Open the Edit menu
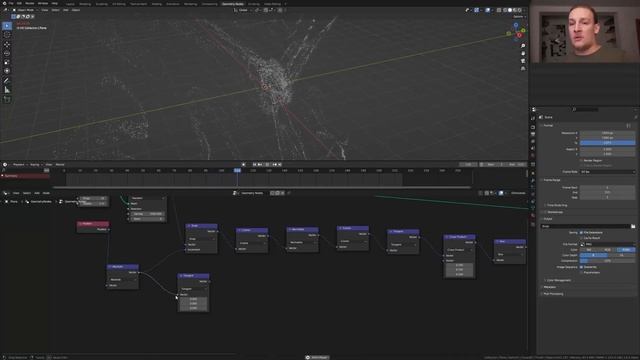 (19, 3)
